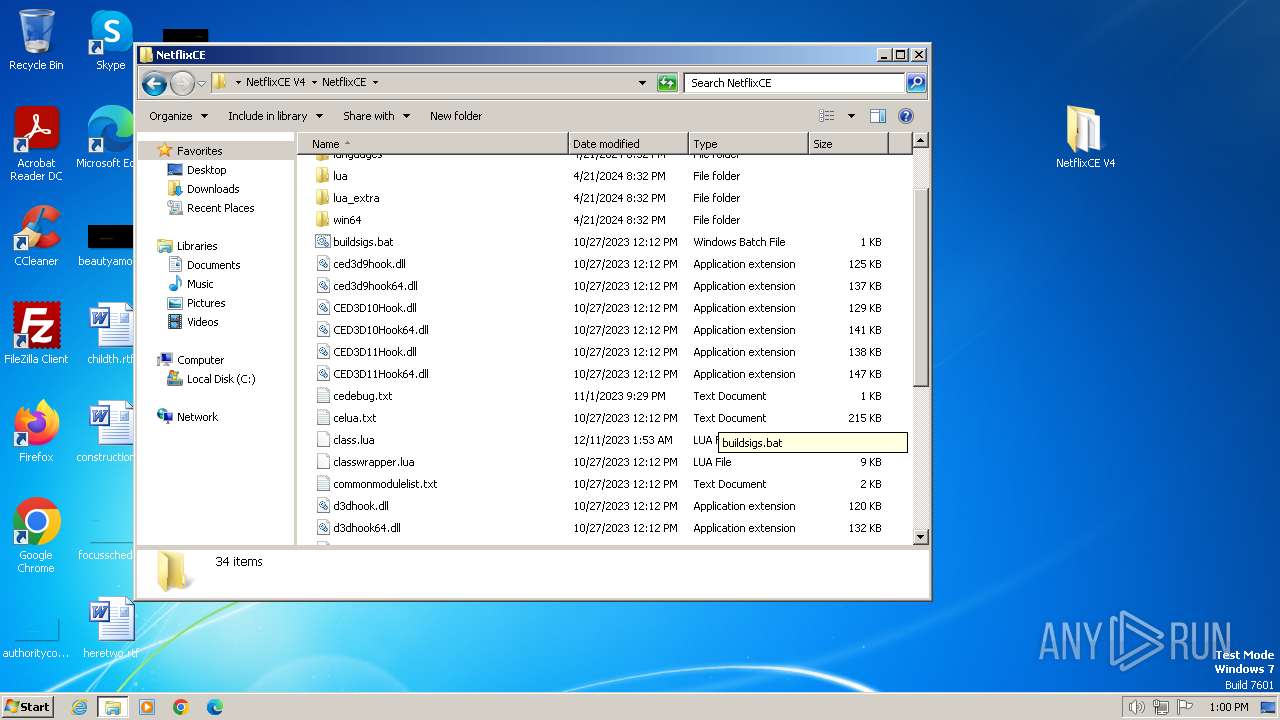Image resolution: width=1280 pixels, height=720 pixels.
Task: Open the address bar history dropdown arrow
Action: (642, 83)
